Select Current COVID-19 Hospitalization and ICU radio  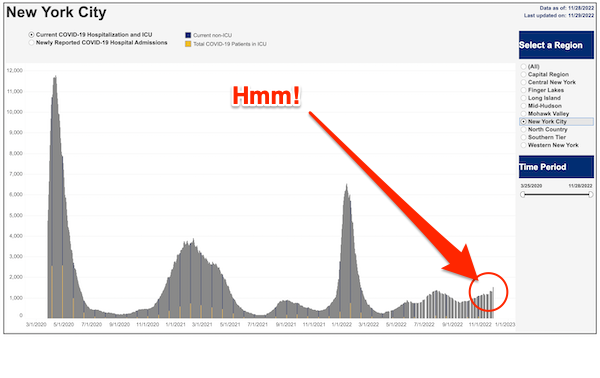tap(31, 35)
